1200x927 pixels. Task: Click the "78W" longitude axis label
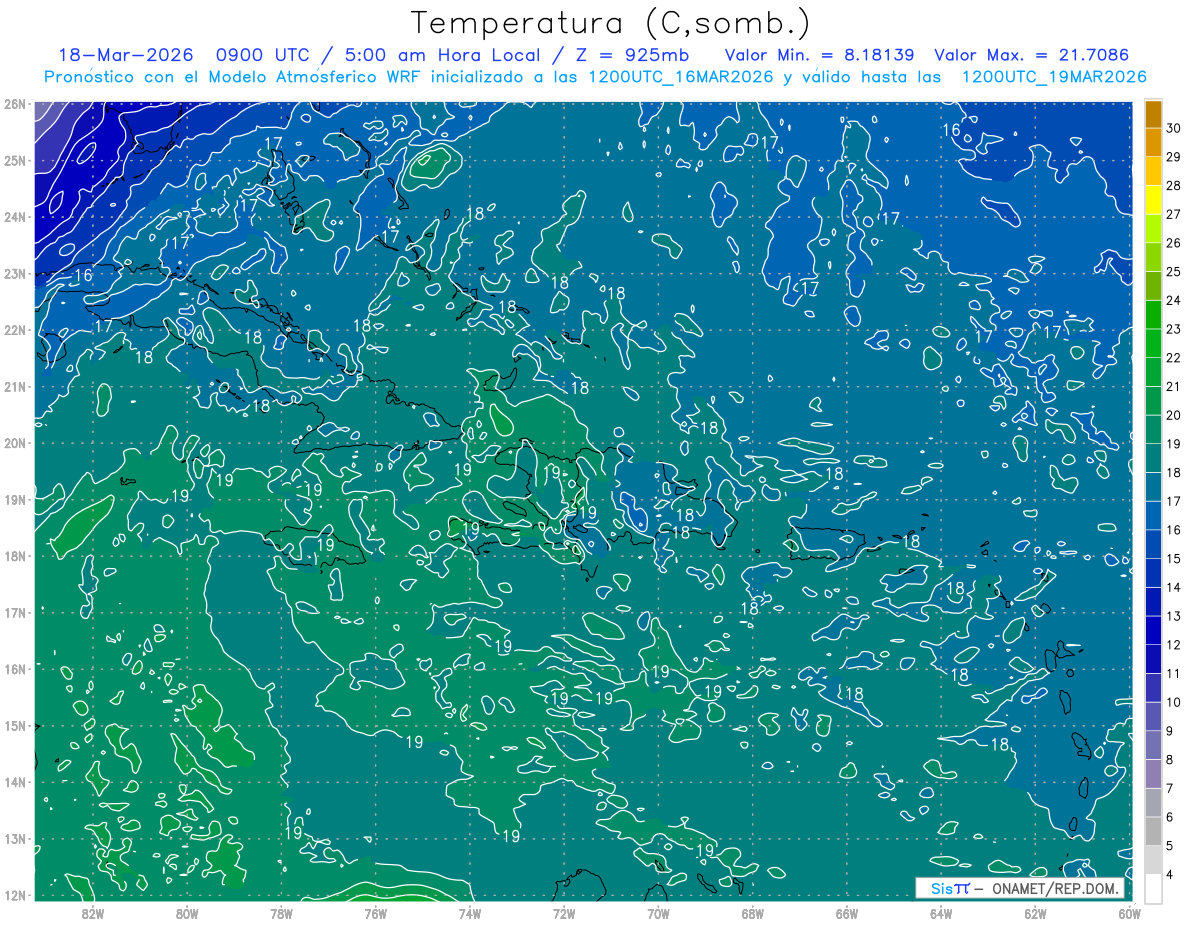pos(281,913)
